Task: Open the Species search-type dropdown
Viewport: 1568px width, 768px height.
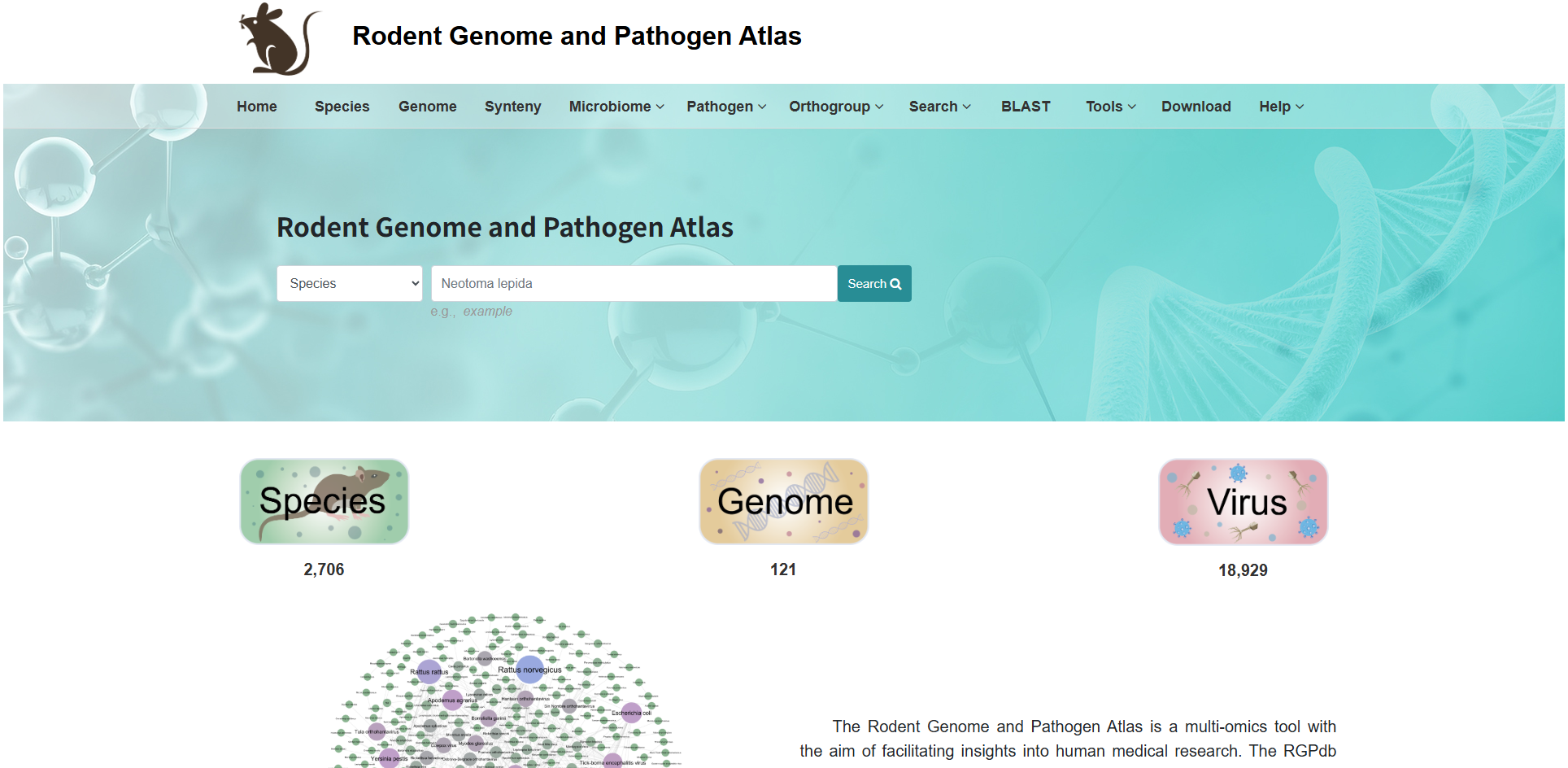Action: coord(350,284)
